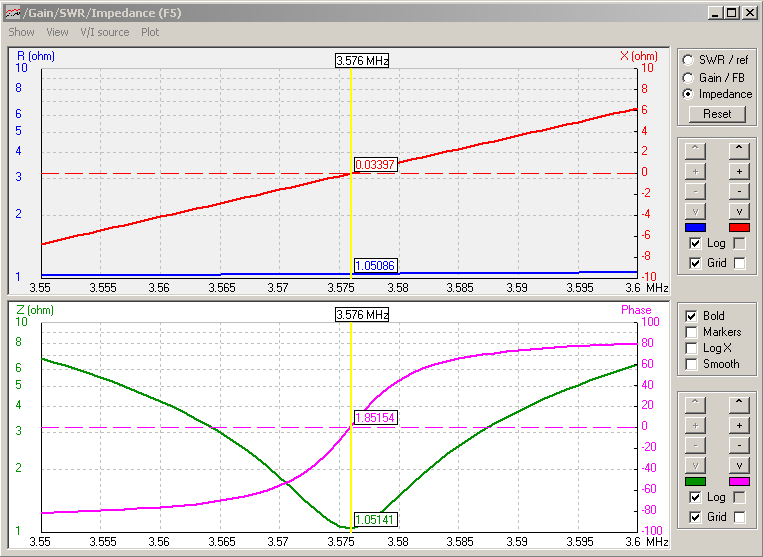Click the down-arrow button above the magenta swatch

tap(738, 465)
